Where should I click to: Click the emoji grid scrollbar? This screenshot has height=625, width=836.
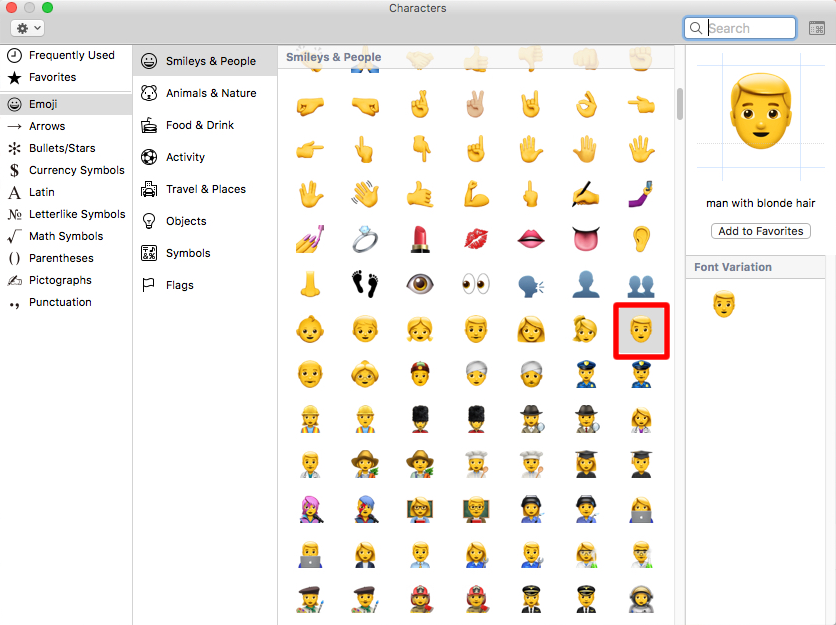pyautogui.click(x=680, y=104)
